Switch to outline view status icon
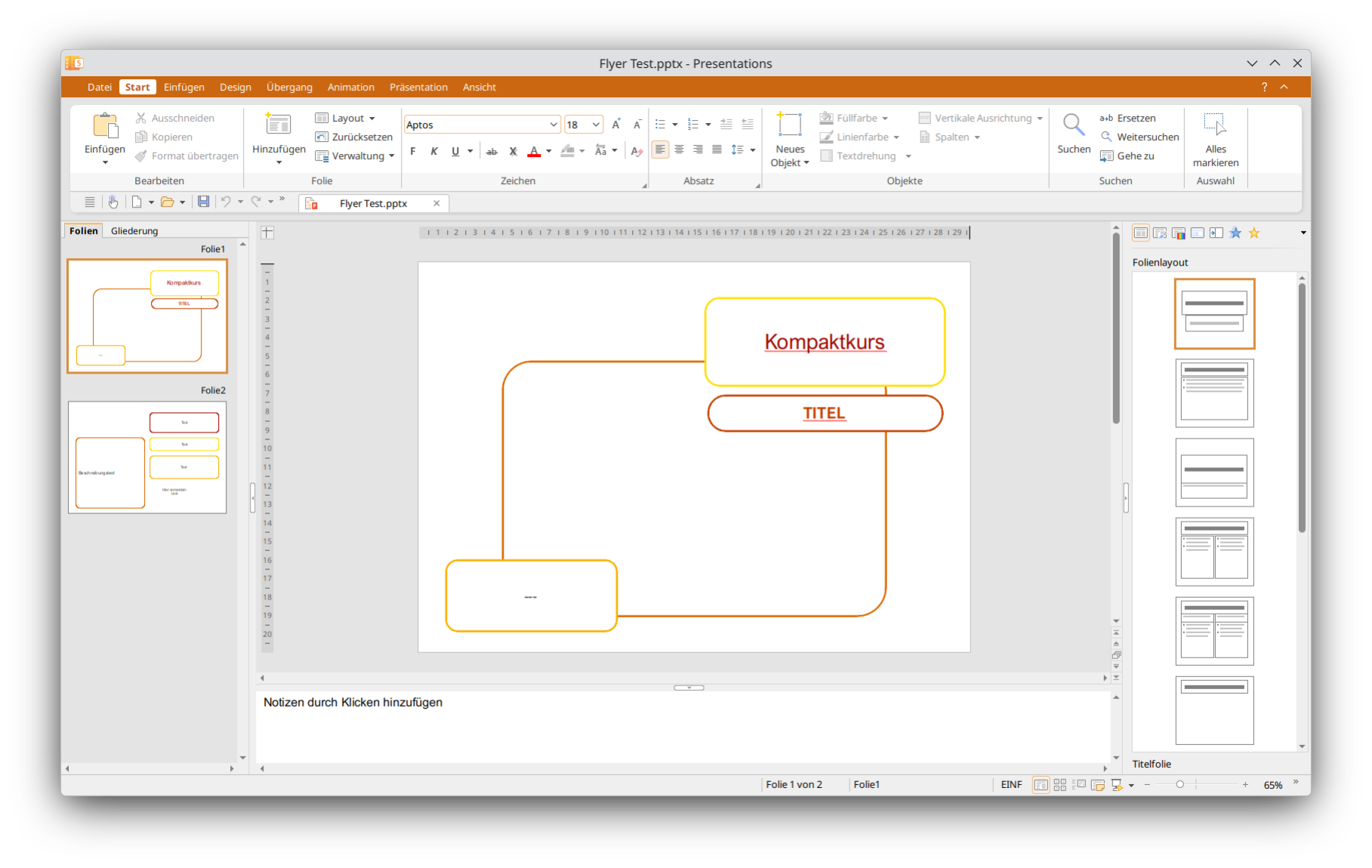This screenshot has width=1372, height=868. 1079,785
